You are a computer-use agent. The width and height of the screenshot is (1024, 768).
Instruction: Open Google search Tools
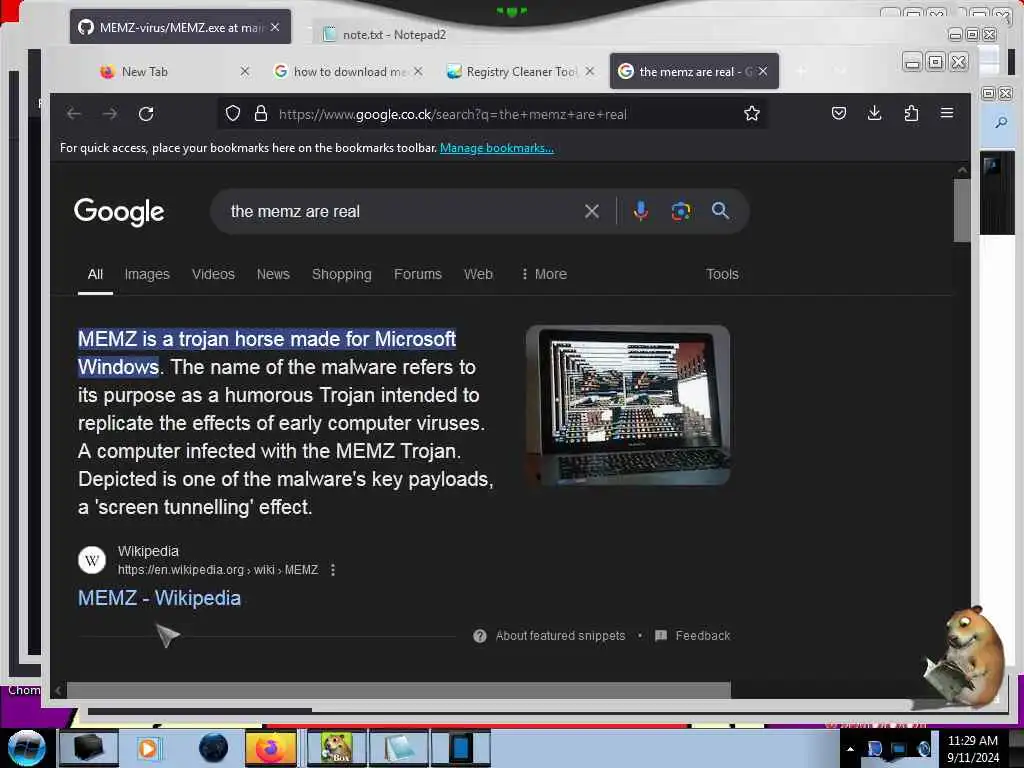click(722, 274)
